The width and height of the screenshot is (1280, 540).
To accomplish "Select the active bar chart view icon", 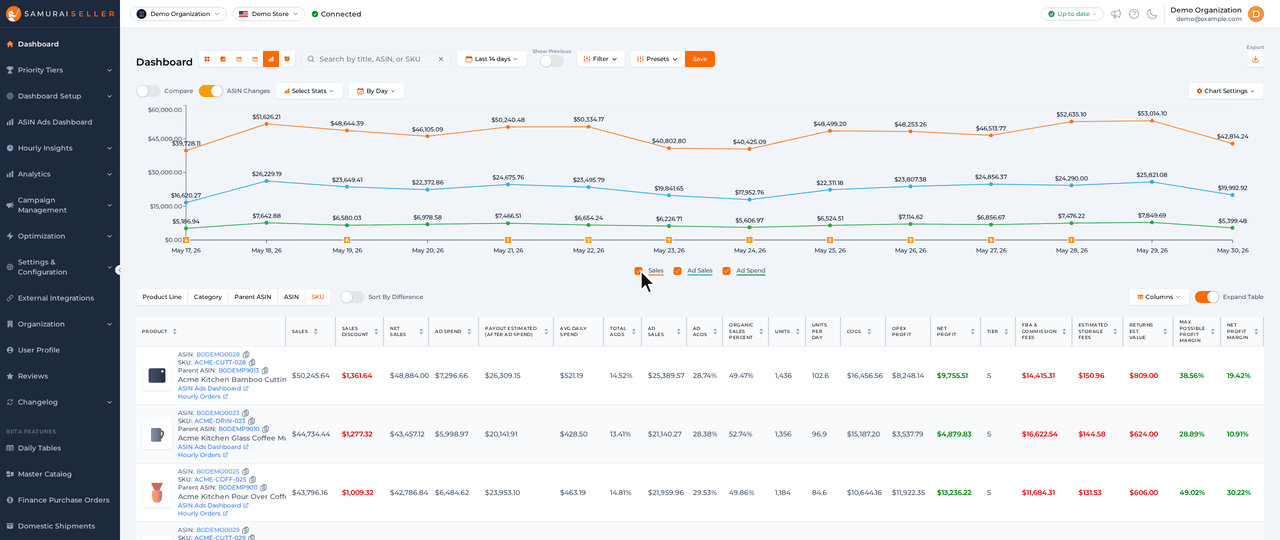I will [x=270, y=59].
